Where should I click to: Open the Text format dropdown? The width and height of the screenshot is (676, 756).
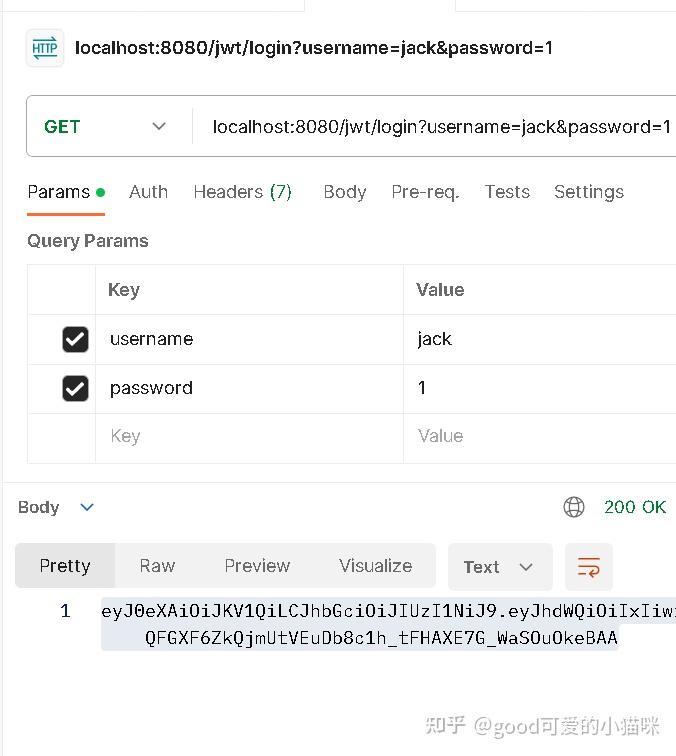499,567
